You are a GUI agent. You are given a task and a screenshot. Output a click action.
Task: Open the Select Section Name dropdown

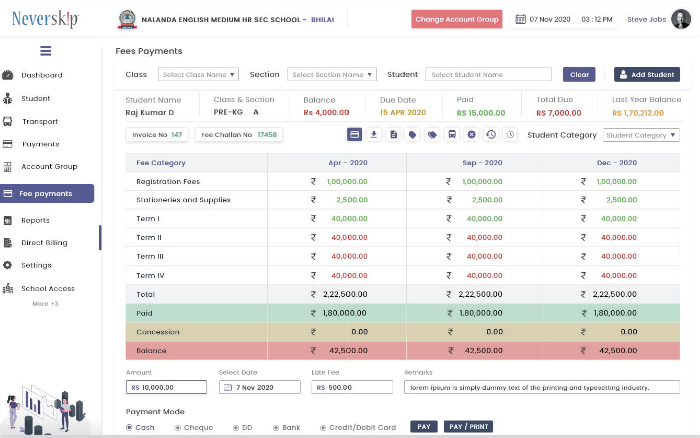(332, 75)
